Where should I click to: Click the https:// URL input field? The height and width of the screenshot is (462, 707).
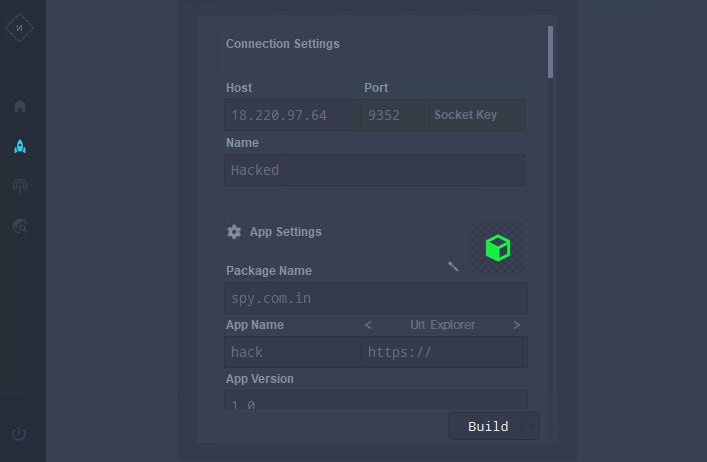point(444,352)
